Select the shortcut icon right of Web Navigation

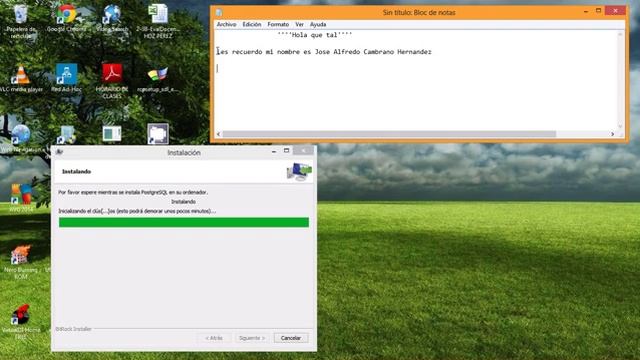coord(67,135)
